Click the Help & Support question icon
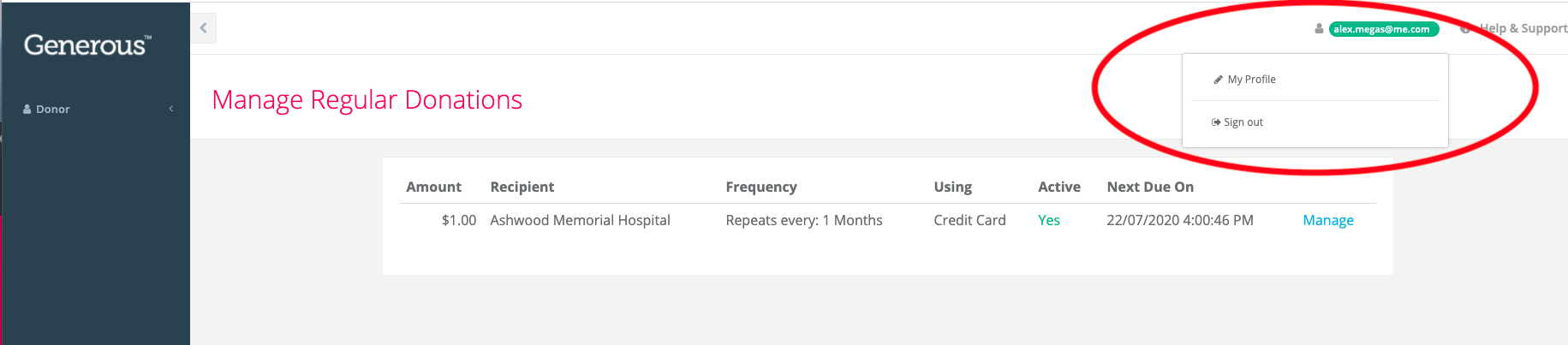The height and width of the screenshot is (345, 1568). click(1465, 28)
